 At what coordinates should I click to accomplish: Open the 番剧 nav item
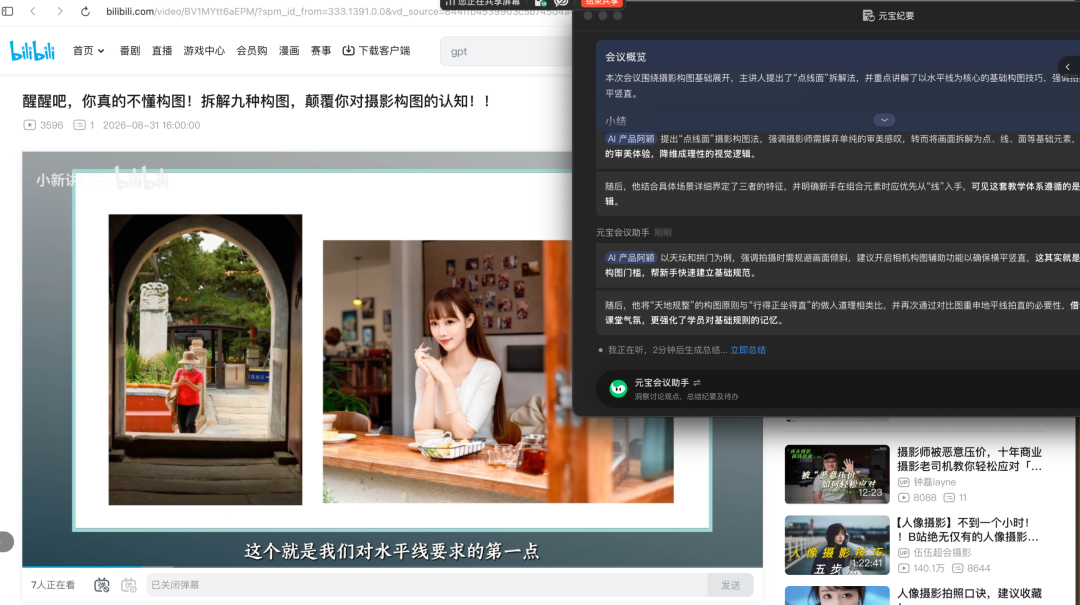(129, 51)
